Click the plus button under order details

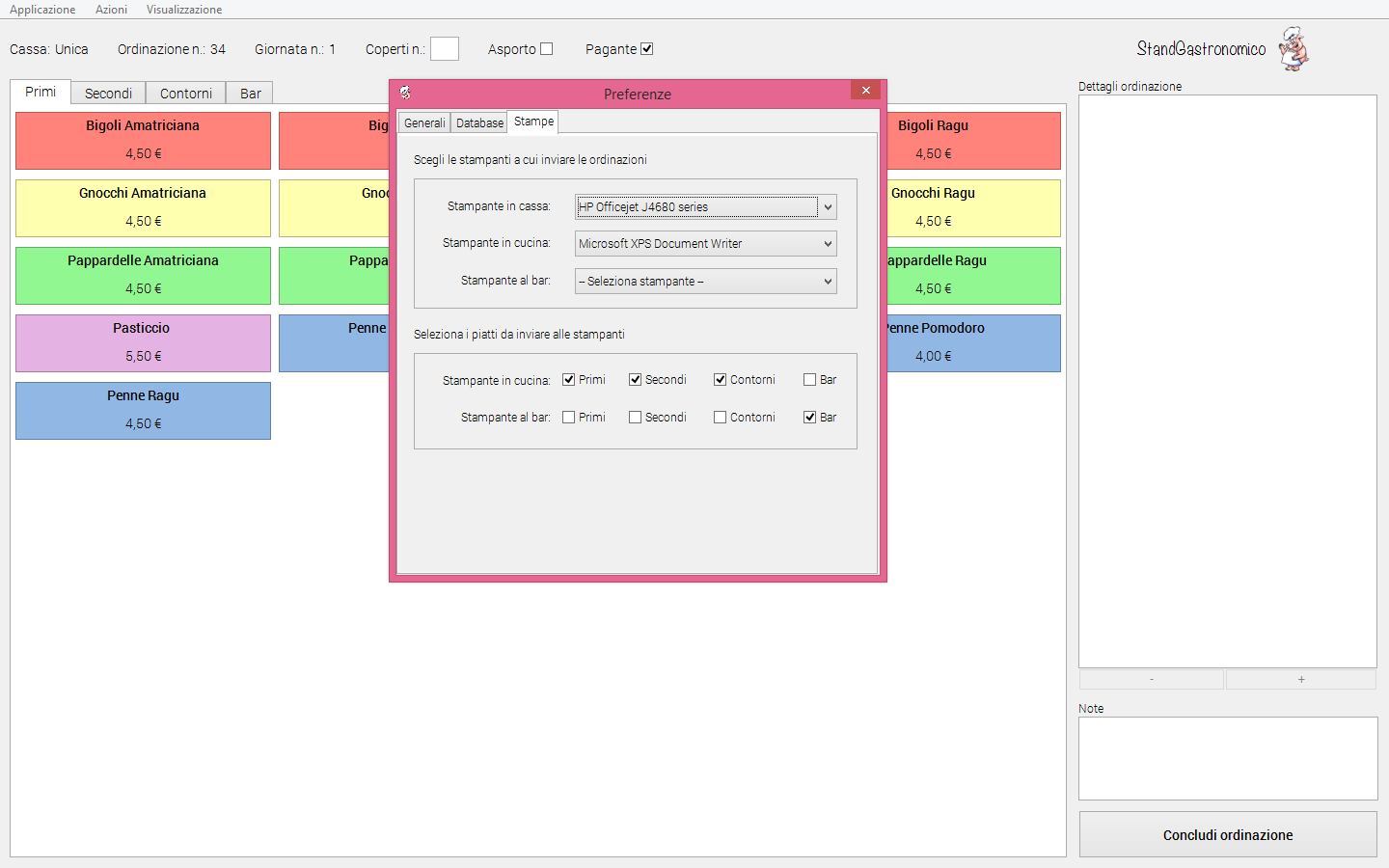point(1301,680)
